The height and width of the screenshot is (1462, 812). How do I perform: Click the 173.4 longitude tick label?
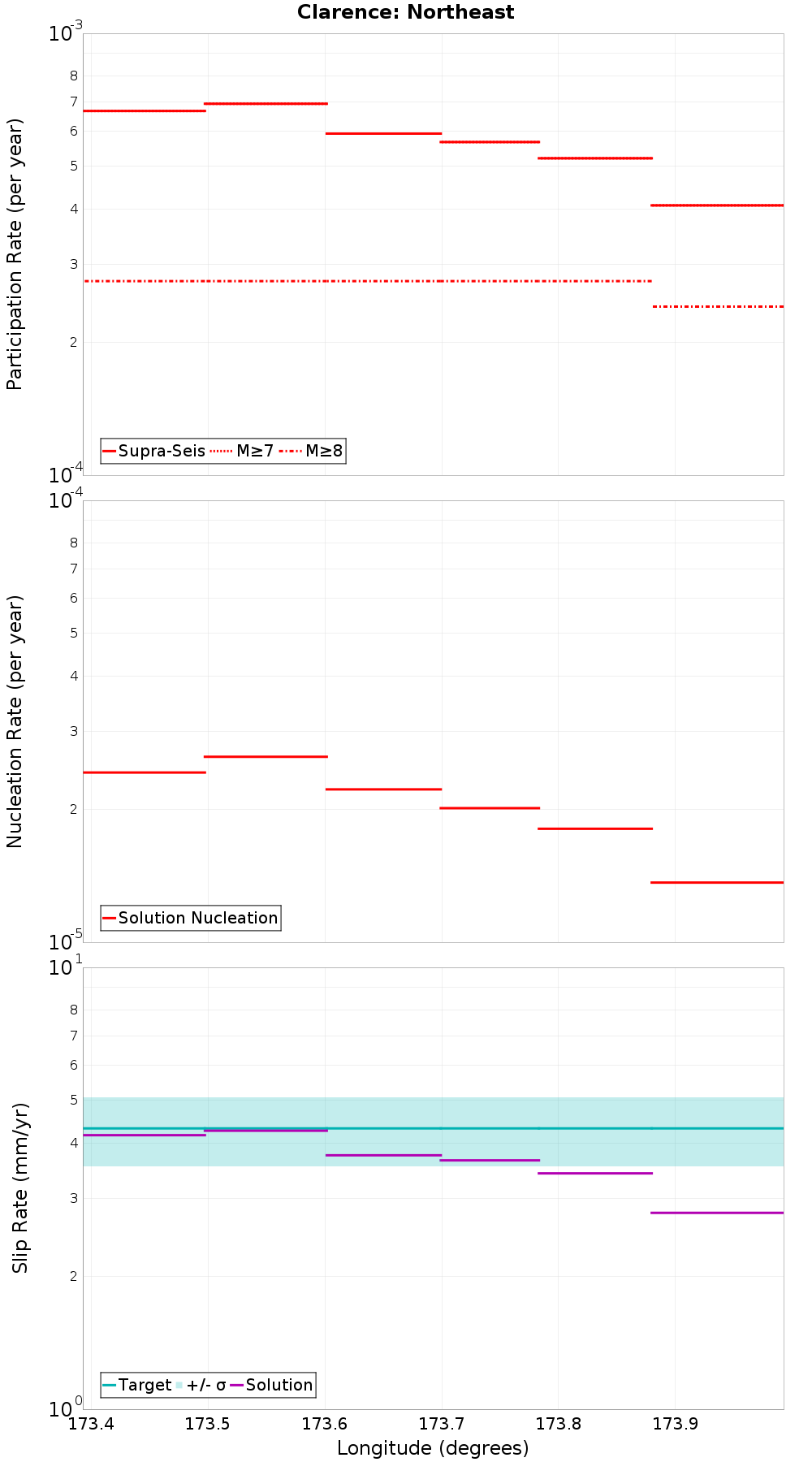pyautogui.click(x=91, y=1423)
